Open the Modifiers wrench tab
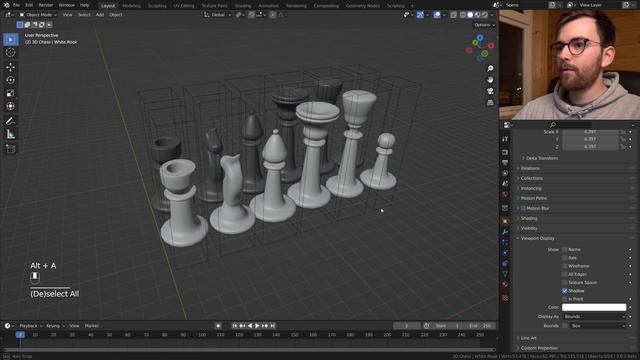Viewport: 640px width, 360px height. (x=505, y=232)
